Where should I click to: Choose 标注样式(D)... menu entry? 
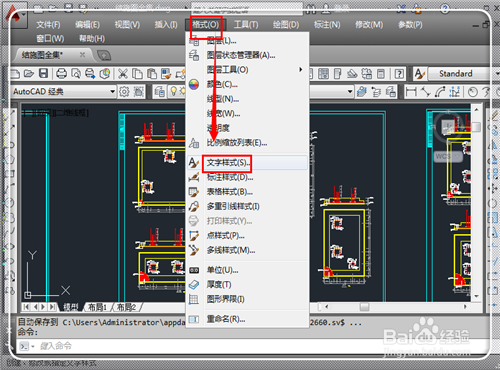[247, 177]
